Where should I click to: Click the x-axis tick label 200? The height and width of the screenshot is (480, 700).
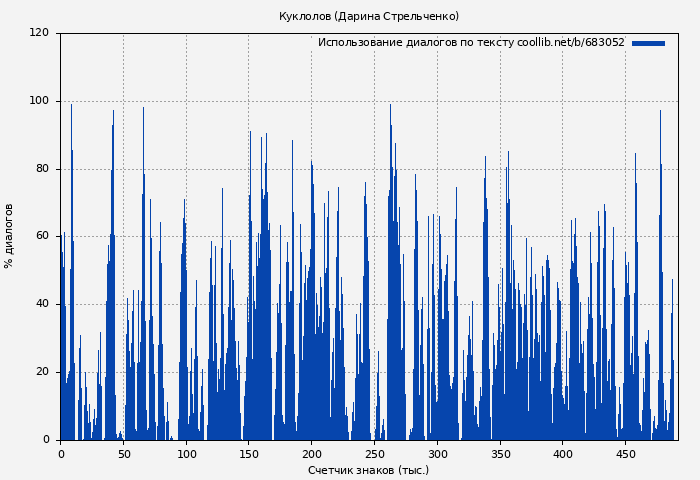312,454
